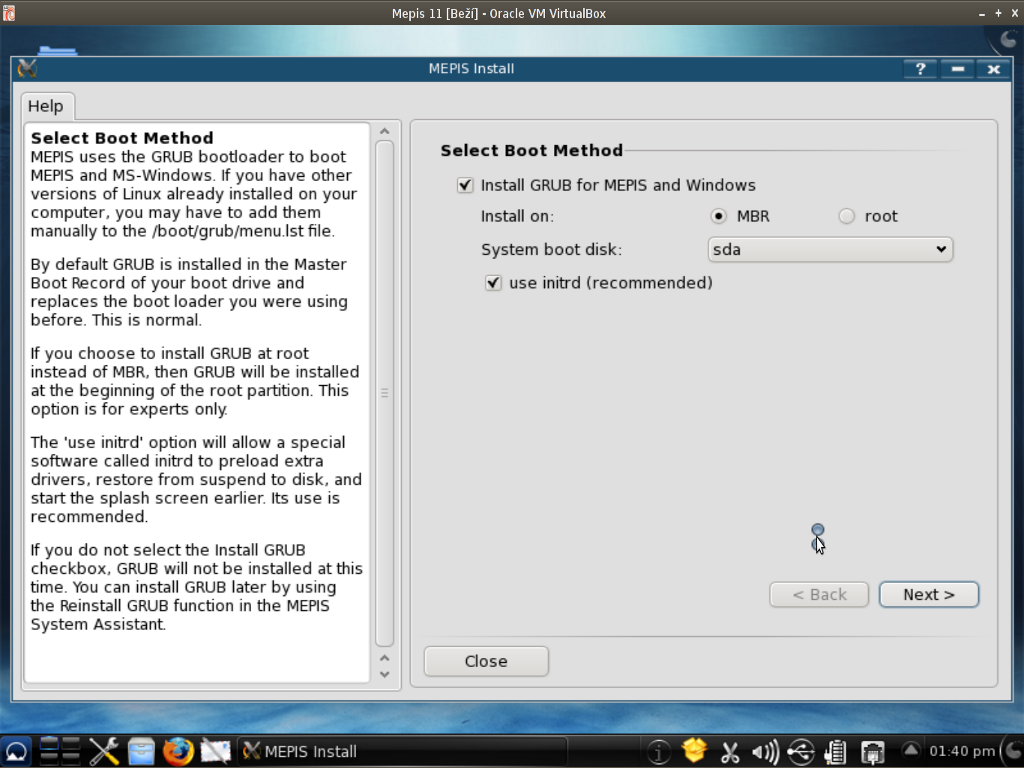The height and width of the screenshot is (768, 1024).
Task: Click the 'System boot disk:' label
Action: click(551, 249)
